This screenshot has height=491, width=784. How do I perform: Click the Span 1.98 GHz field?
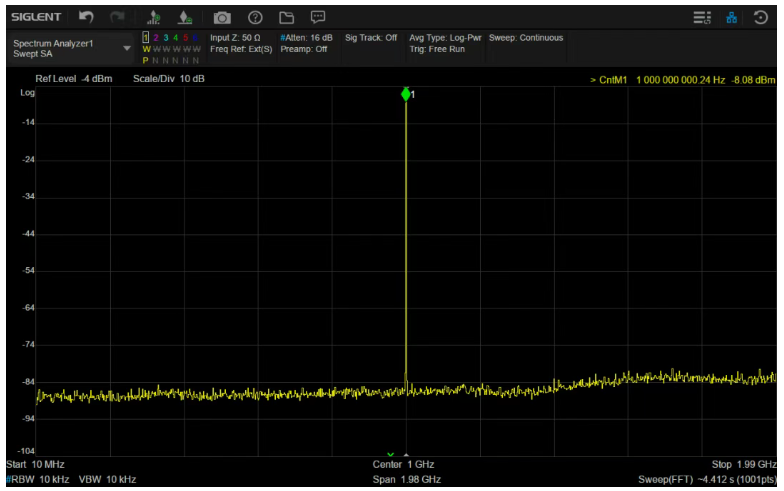pyautogui.click(x=406, y=480)
